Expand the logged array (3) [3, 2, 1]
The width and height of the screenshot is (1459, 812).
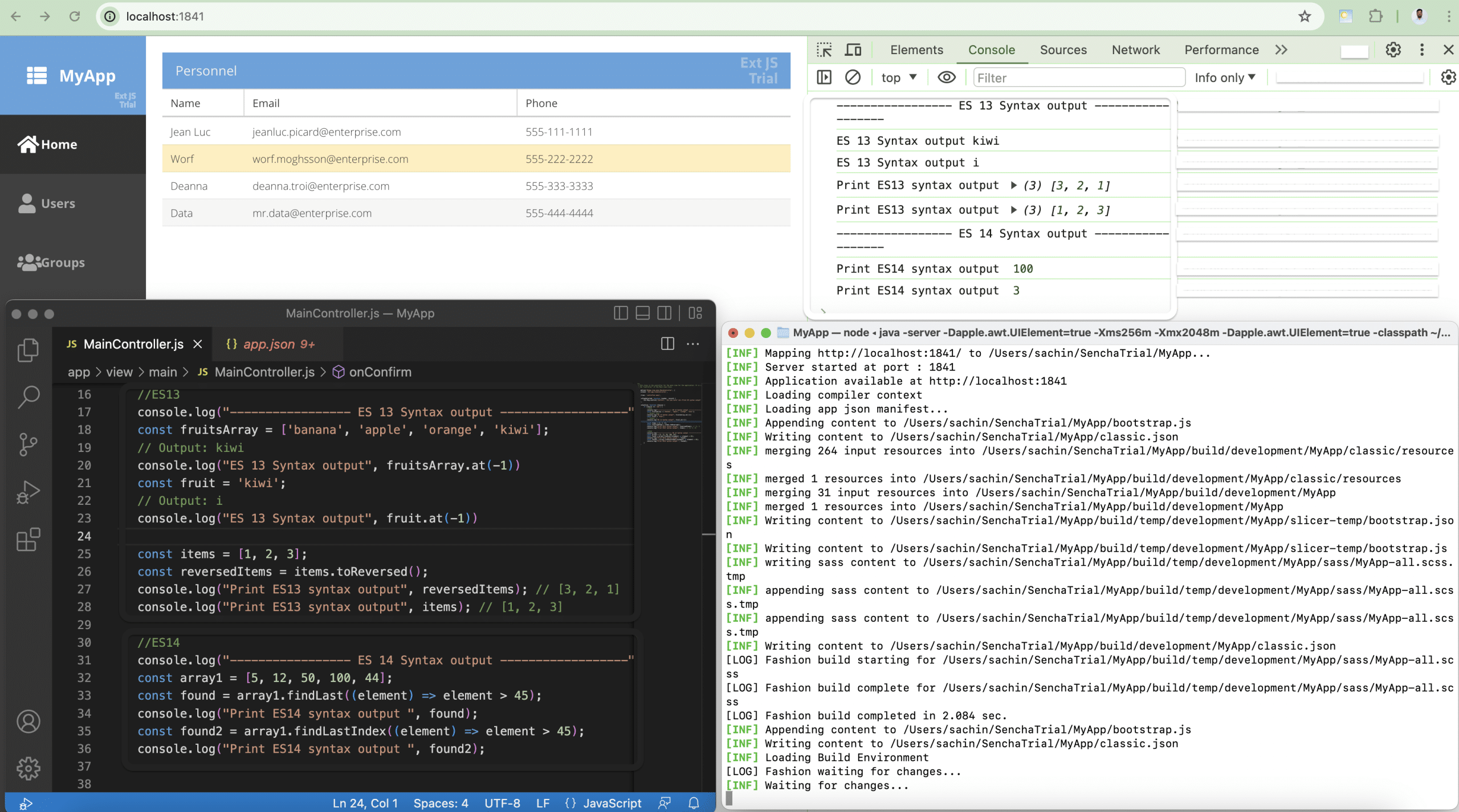click(1014, 185)
